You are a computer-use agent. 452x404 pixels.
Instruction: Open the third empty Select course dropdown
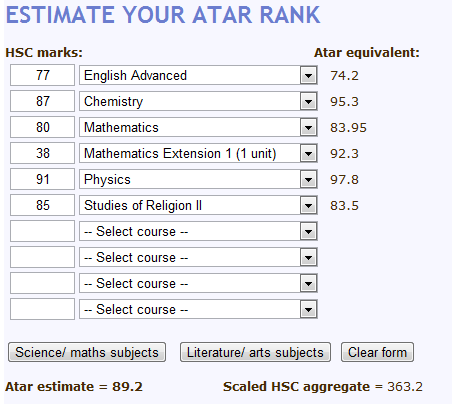(x=198, y=283)
